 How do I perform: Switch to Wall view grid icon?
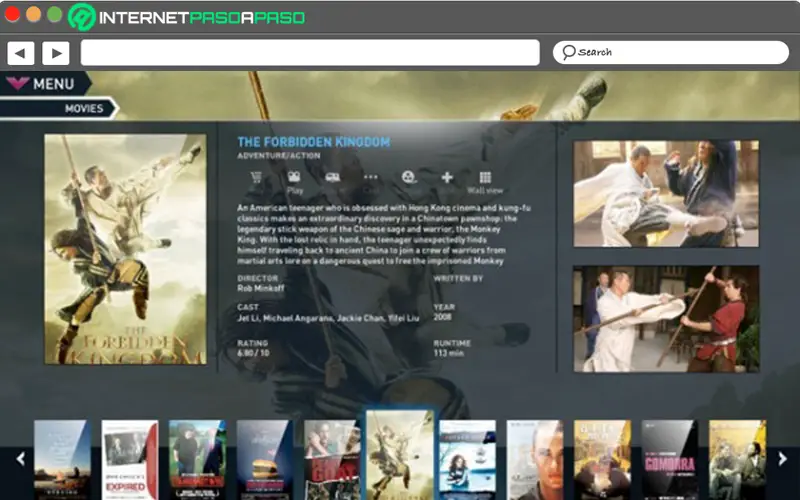[485, 177]
